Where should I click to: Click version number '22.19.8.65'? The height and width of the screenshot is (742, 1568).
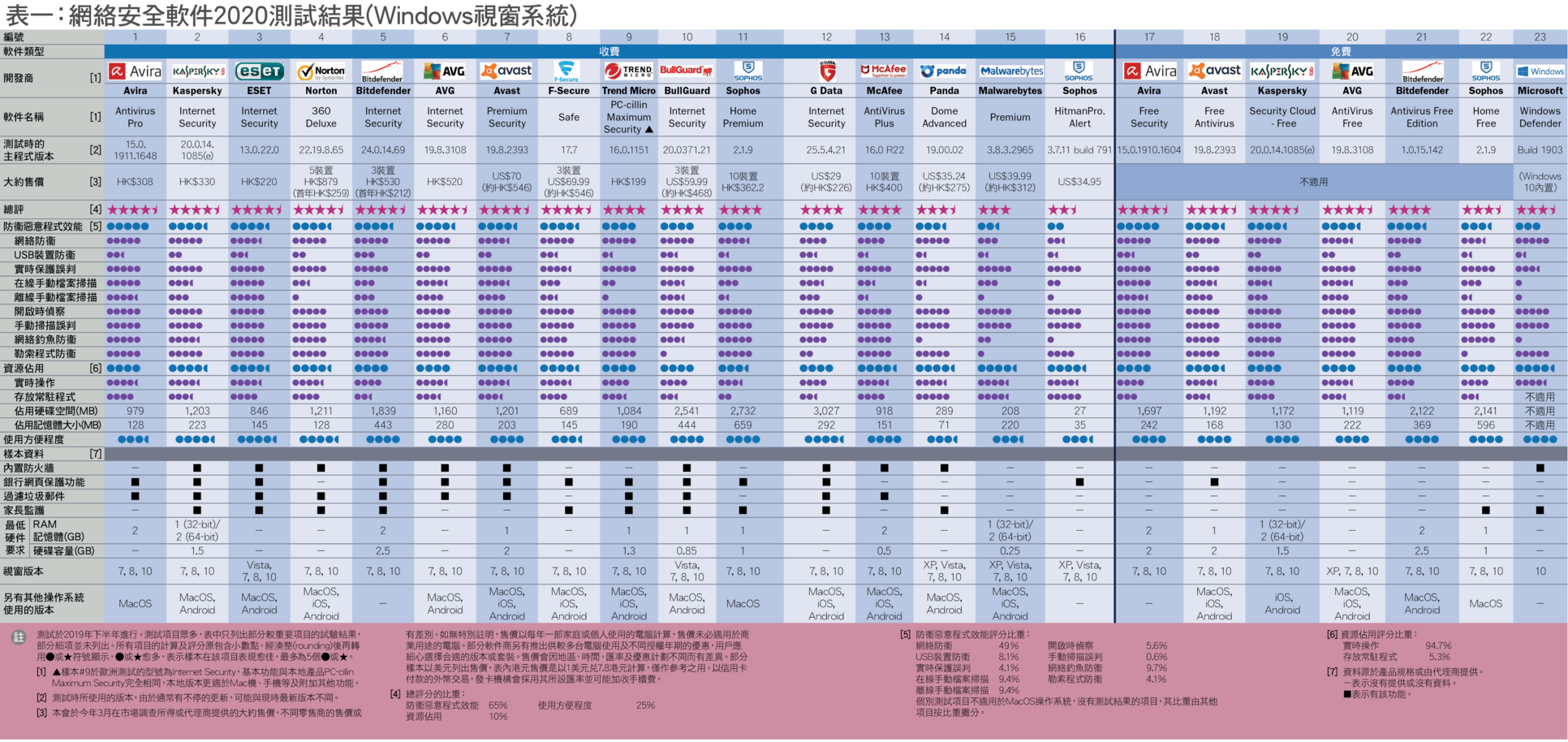321,150
